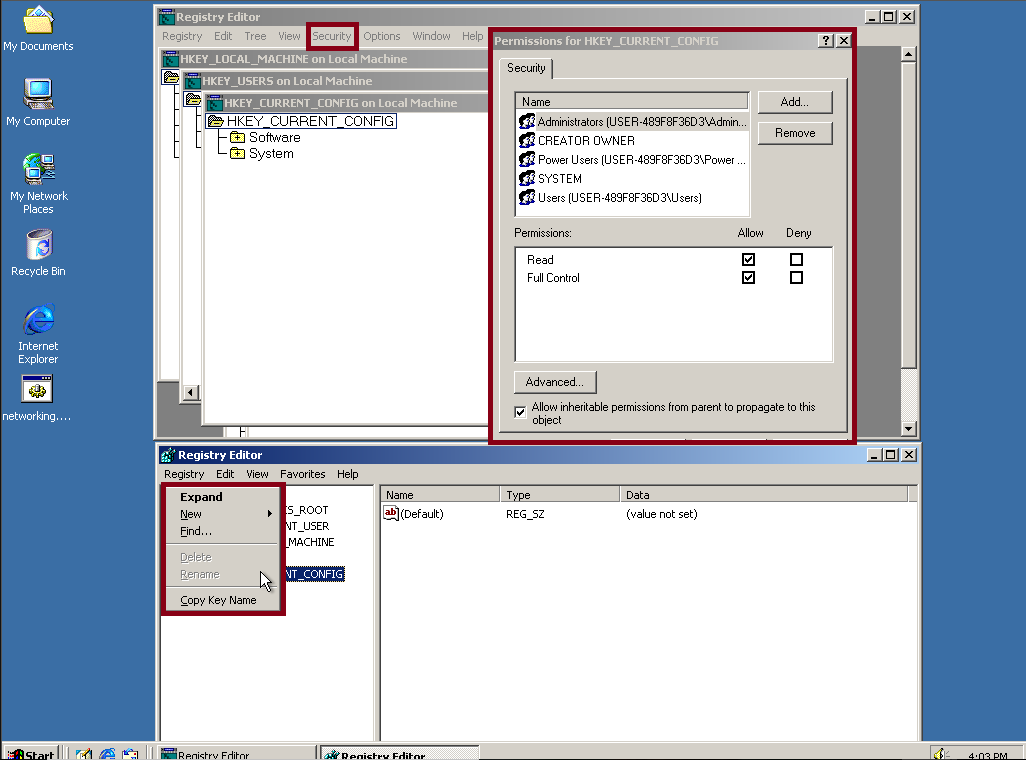Disable inheritable permissions from parent

click(520, 411)
